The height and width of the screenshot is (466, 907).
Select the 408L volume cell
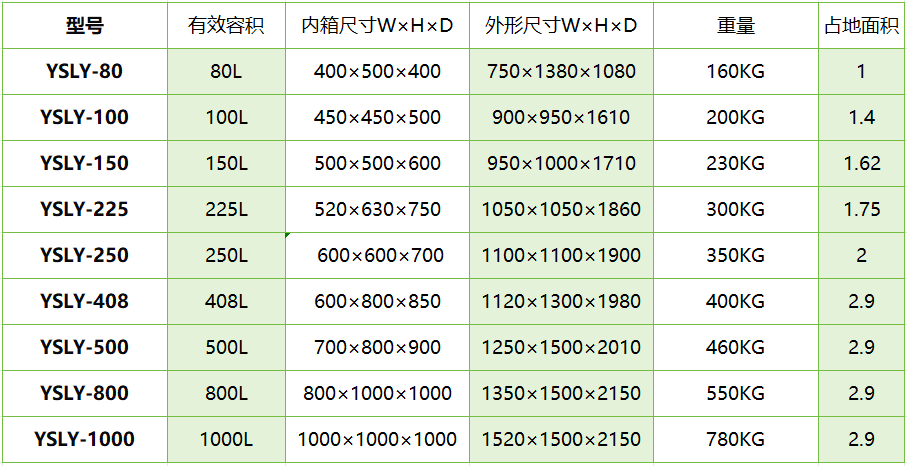226,302
